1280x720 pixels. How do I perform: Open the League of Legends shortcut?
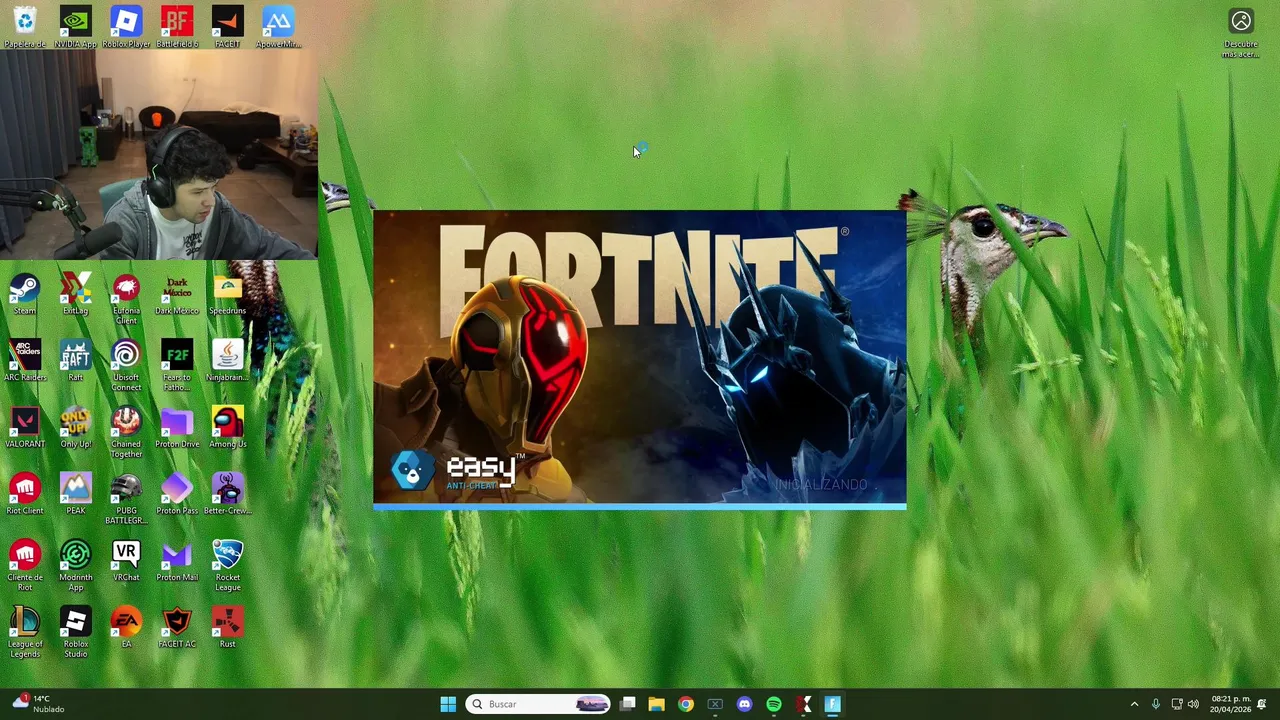click(x=25, y=633)
